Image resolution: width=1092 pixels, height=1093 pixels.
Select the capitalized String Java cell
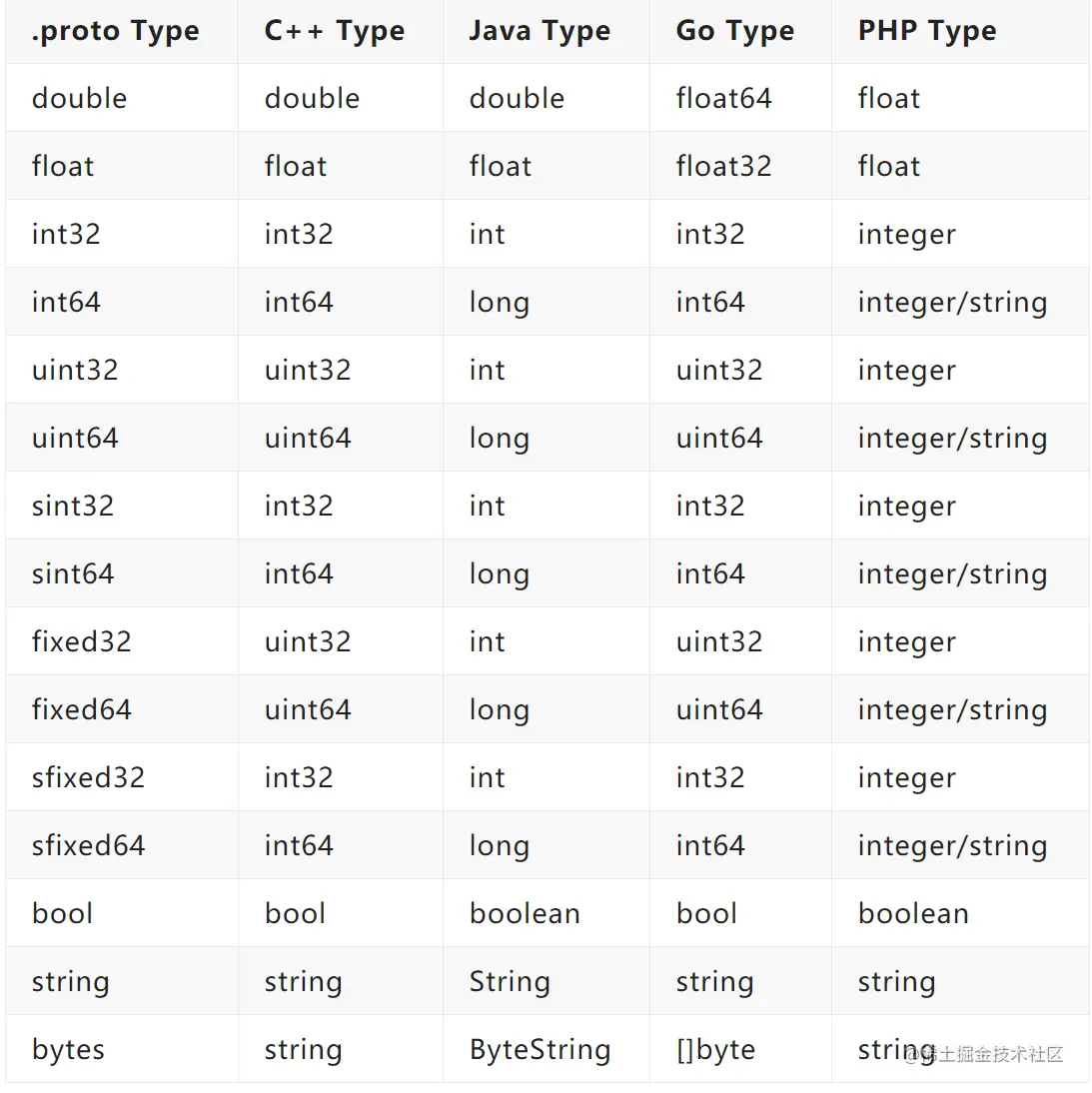[510, 981]
